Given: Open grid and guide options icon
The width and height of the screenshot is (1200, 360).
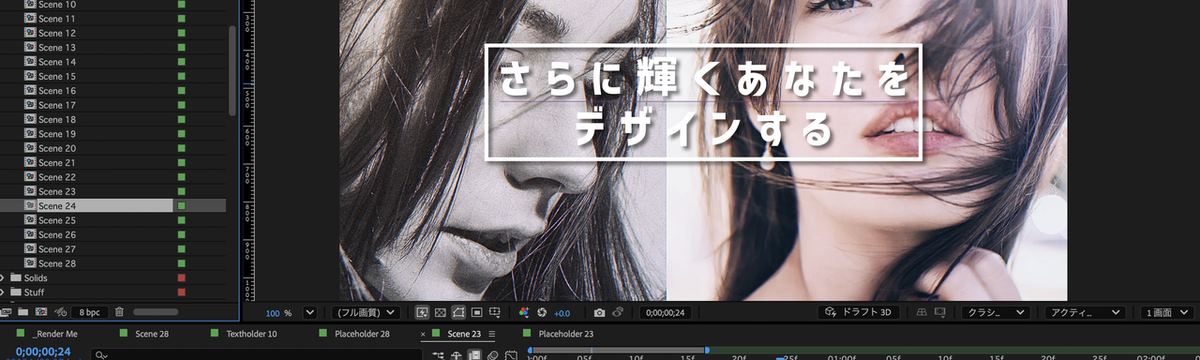Looking at the screenshot, I should pos(495,312).
